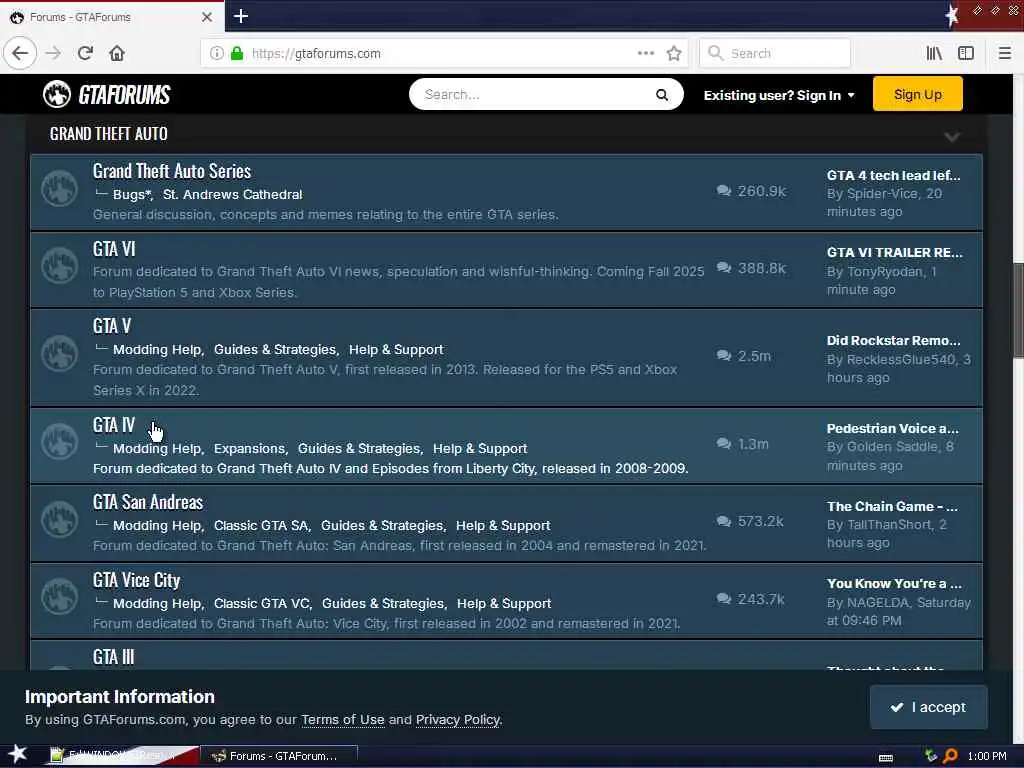Open GTA V Modding Help subforum
Image resolution: width=1024 pixels, height=768 pixels.
pyautogui.click(x=157, y=349)
